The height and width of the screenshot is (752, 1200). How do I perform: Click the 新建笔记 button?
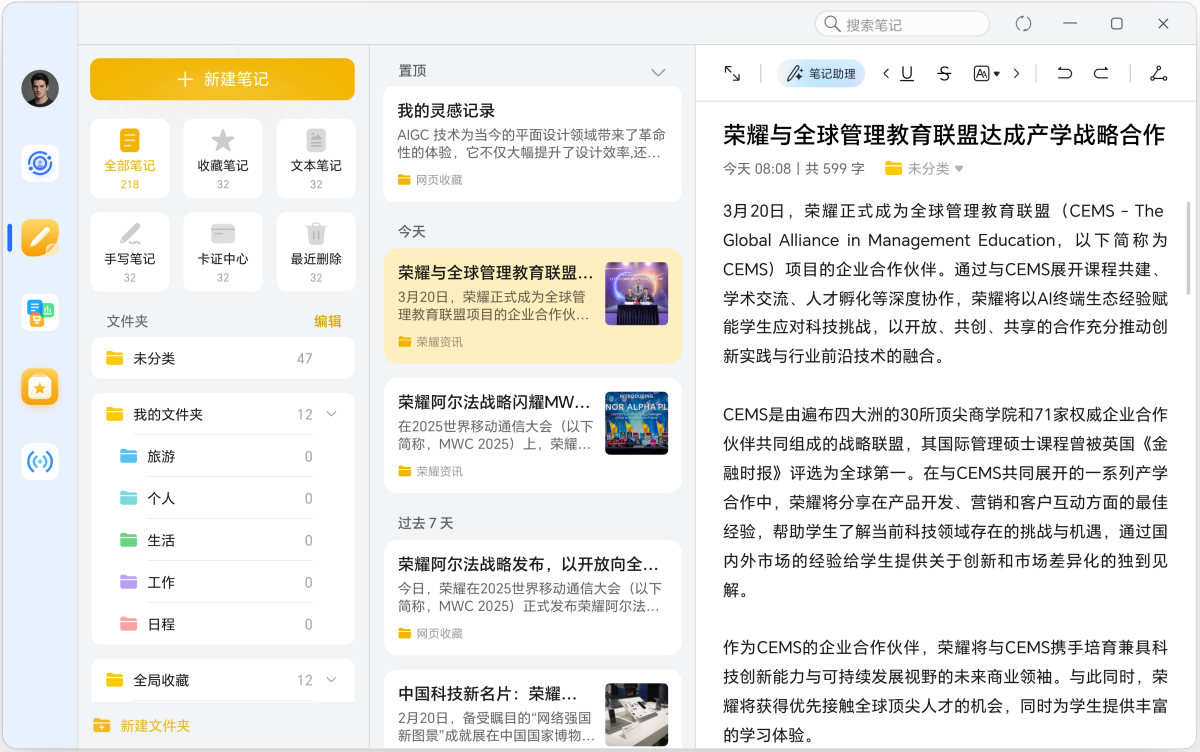tap(222, 78)
